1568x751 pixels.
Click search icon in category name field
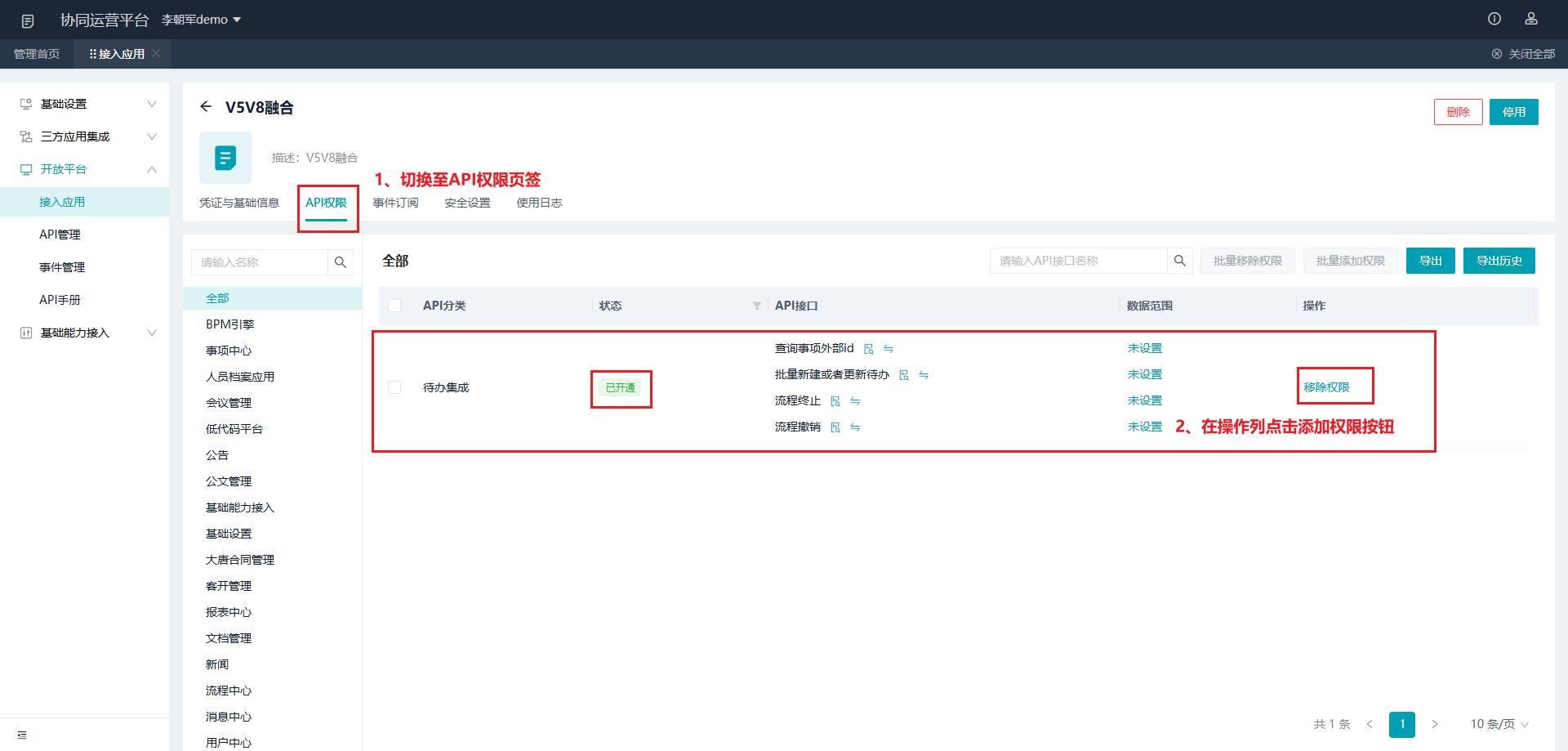tap(341, 262)
